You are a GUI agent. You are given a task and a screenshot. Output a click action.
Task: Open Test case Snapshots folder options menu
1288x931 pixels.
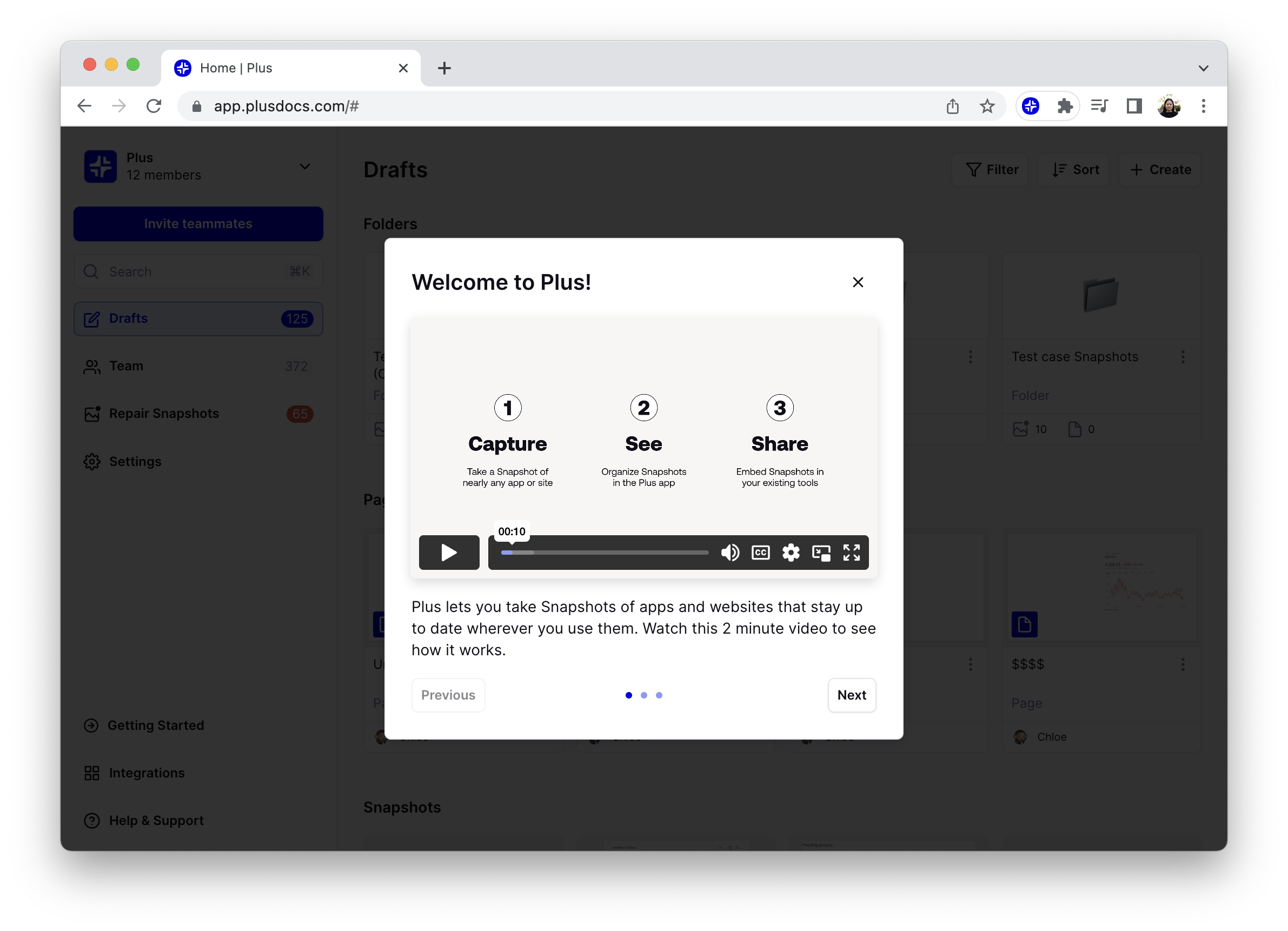point(1183,356)
